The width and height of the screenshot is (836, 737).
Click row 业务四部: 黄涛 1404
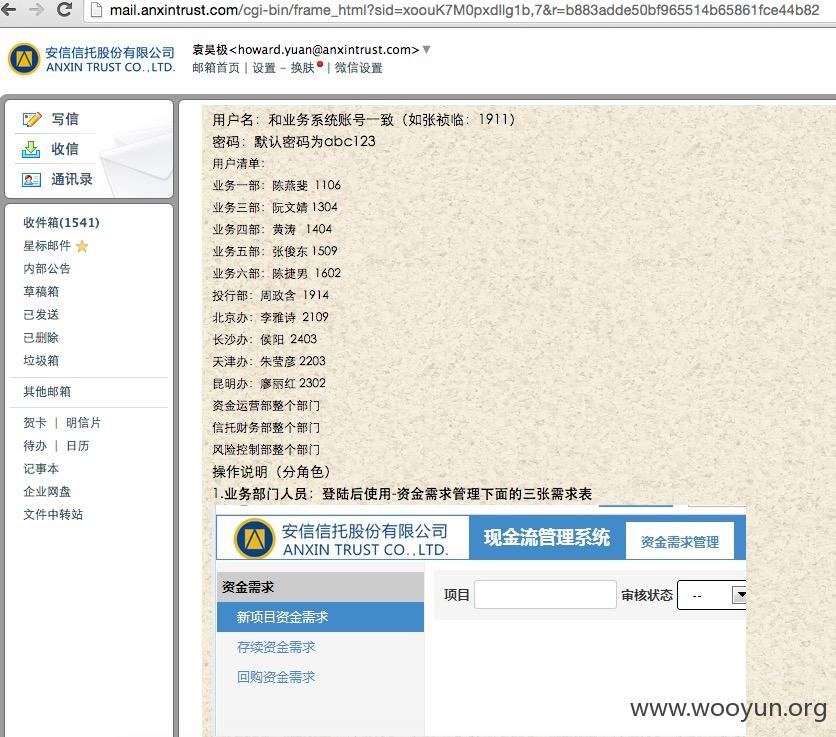pos(272,229)
